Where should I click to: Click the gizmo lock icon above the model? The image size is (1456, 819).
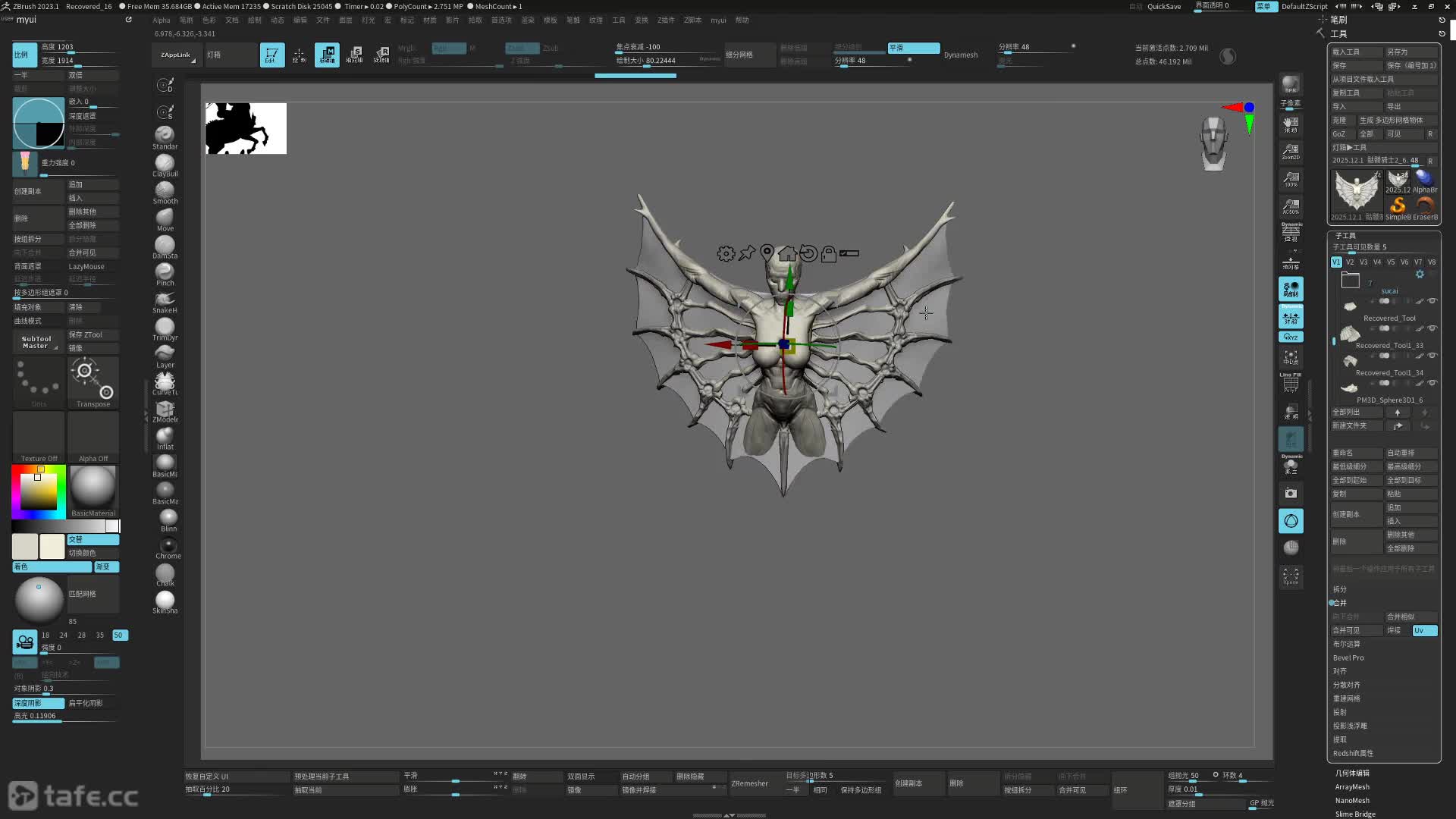pos(829,253)
